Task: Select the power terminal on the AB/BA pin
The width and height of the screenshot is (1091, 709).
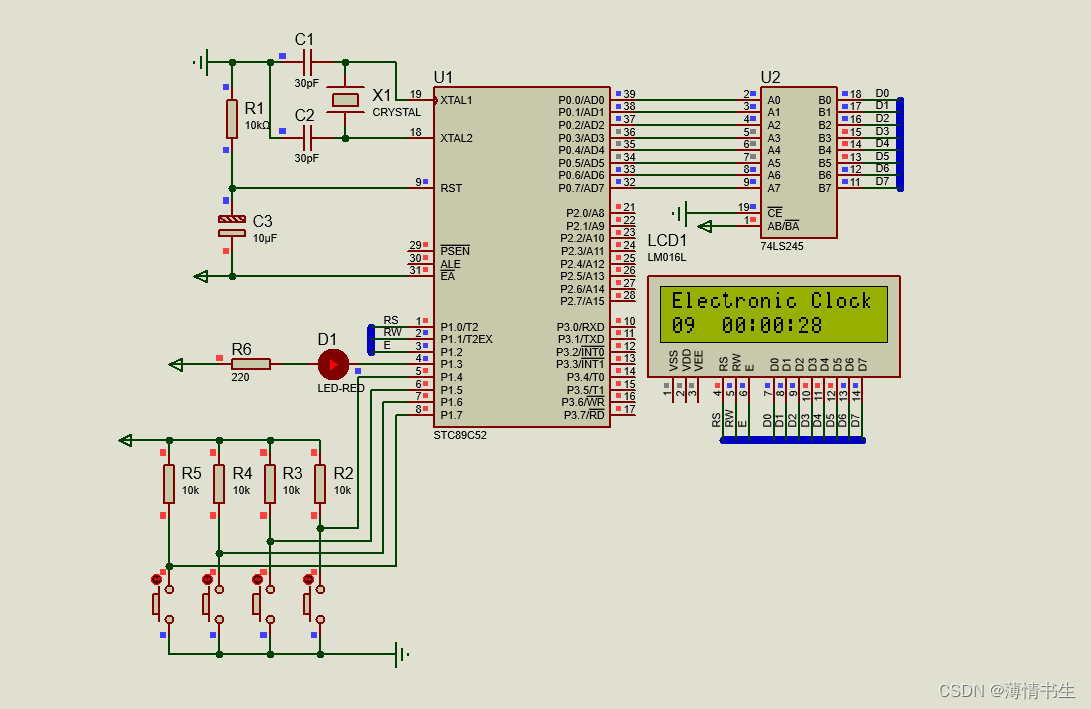Action: [x=705, y=226]
